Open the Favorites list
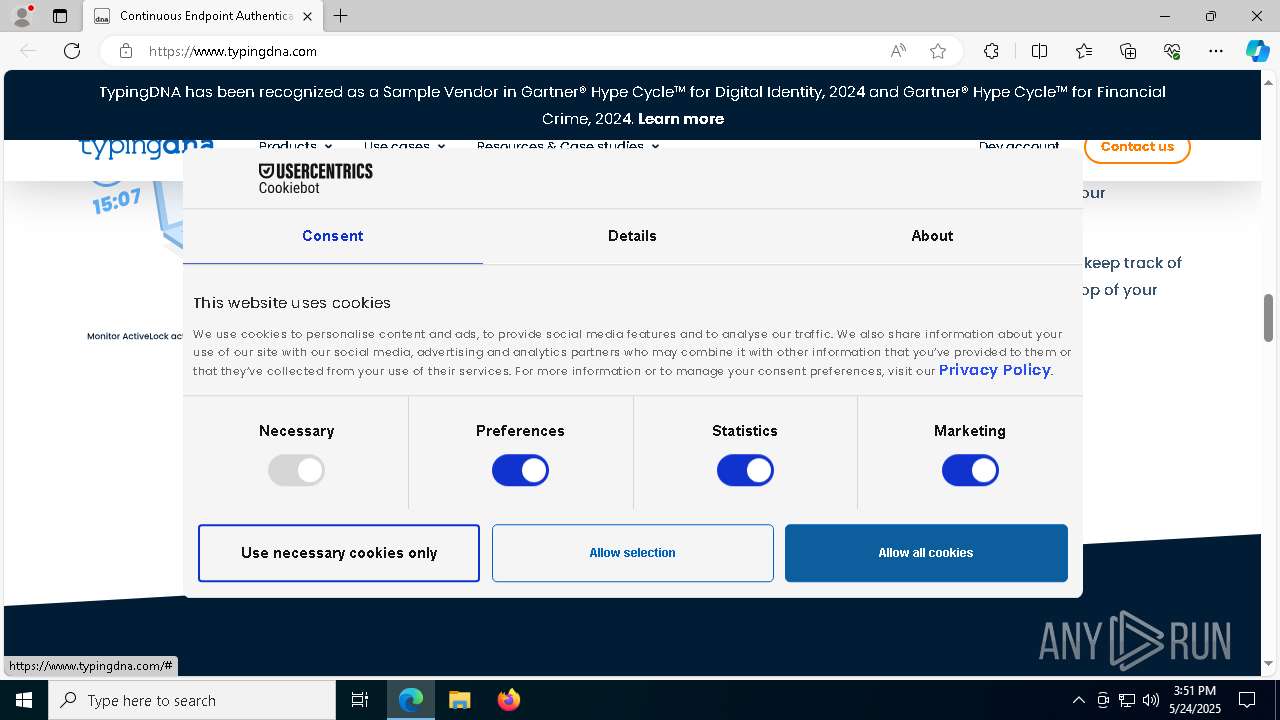The image size is (1280, 720). pos(1084,51)
